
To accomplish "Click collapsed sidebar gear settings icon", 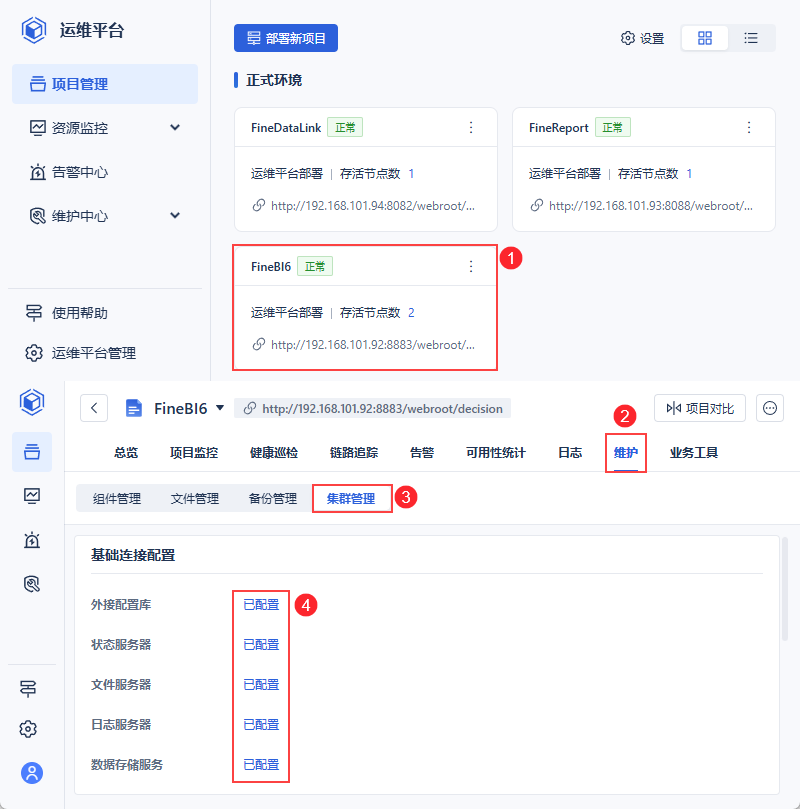I will [28, 729].
